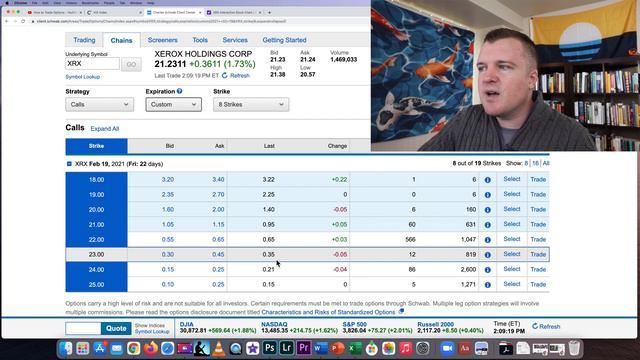Open a new browser tab with plus icon
Viewport: 640px width, 360px height.
pos(269,13)
